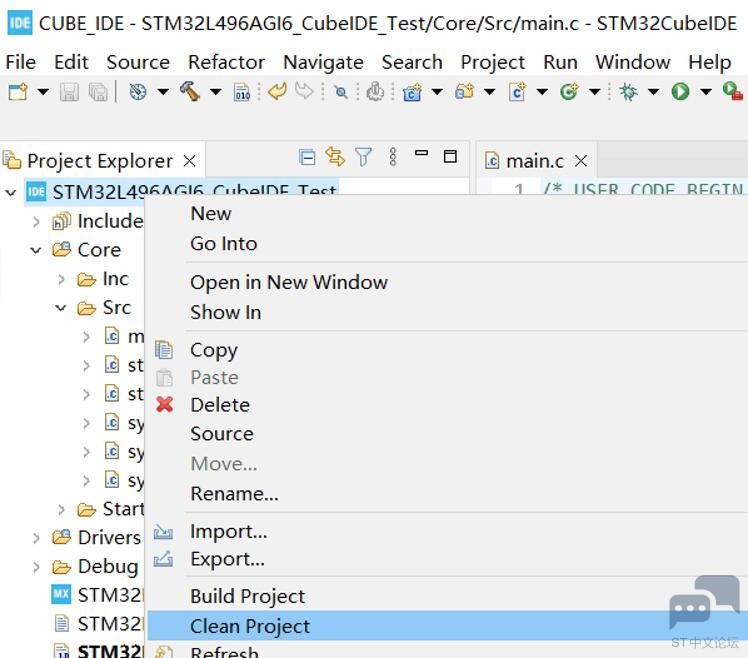Close the Project Explorer tab
Image resolution: width=748 pixels, height=658 pixels.
189,161
